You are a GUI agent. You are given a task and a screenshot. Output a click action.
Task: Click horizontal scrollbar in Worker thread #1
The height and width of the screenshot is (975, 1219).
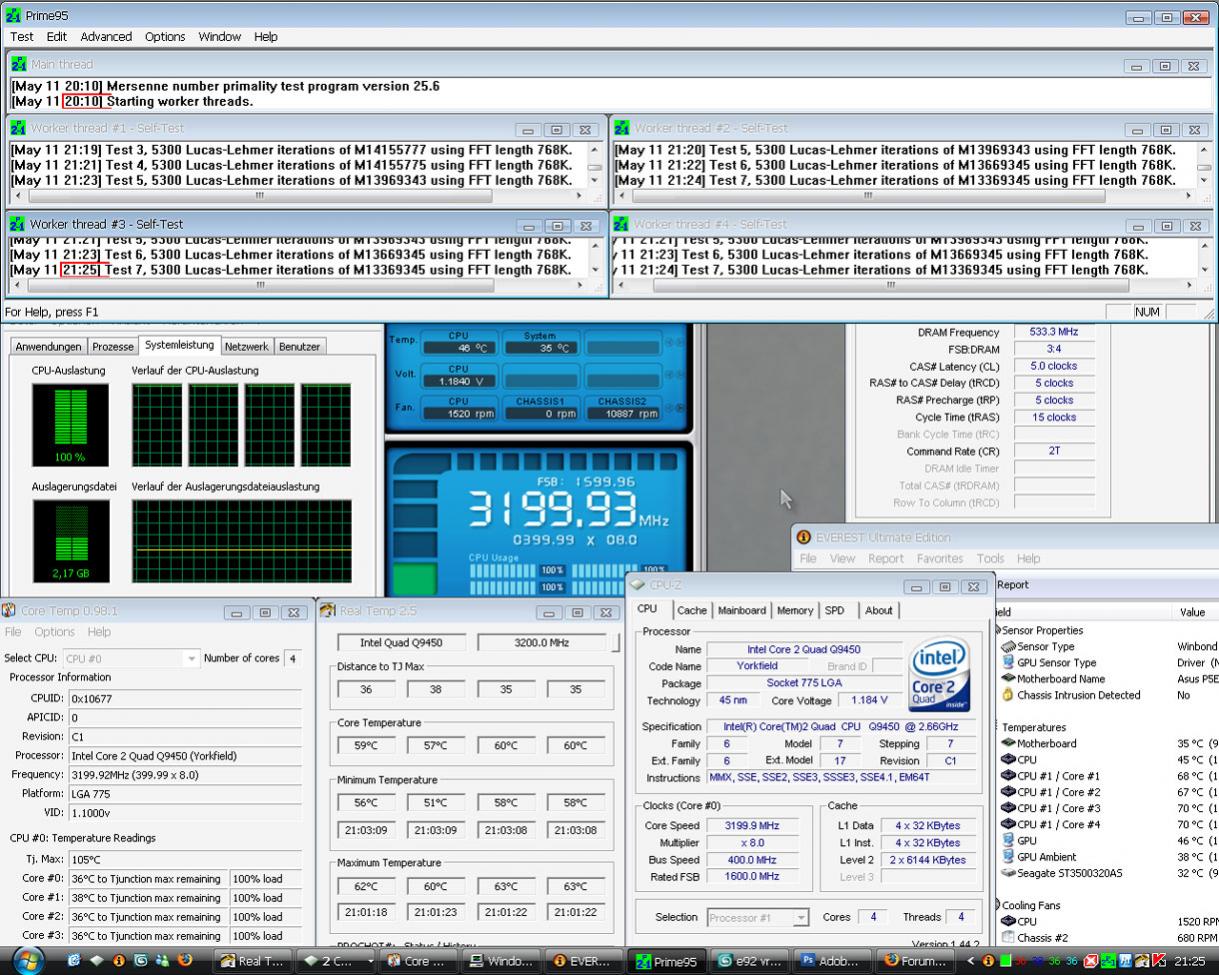pos(260,197)
